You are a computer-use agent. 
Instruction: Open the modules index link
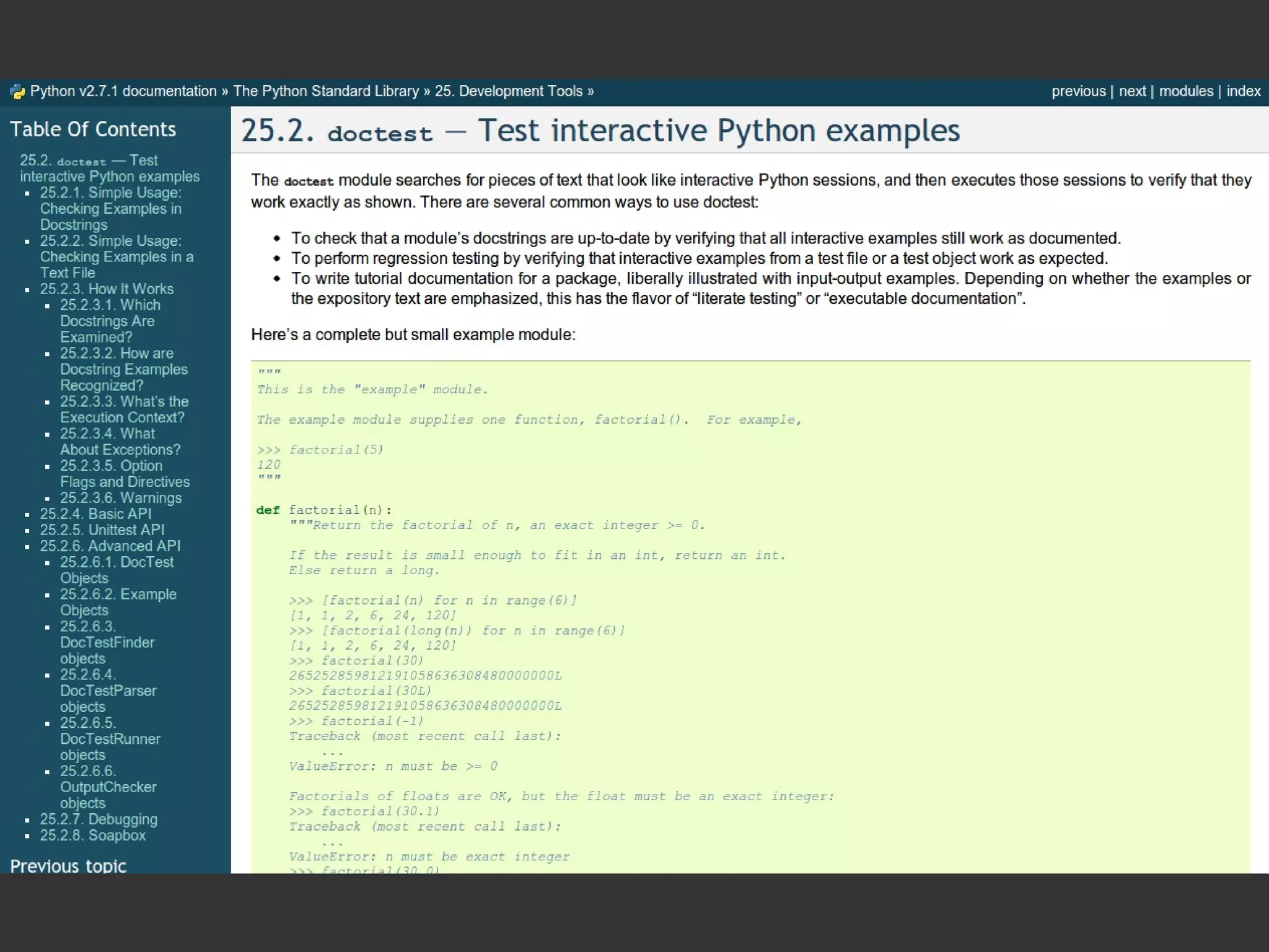click(1186, 92)
